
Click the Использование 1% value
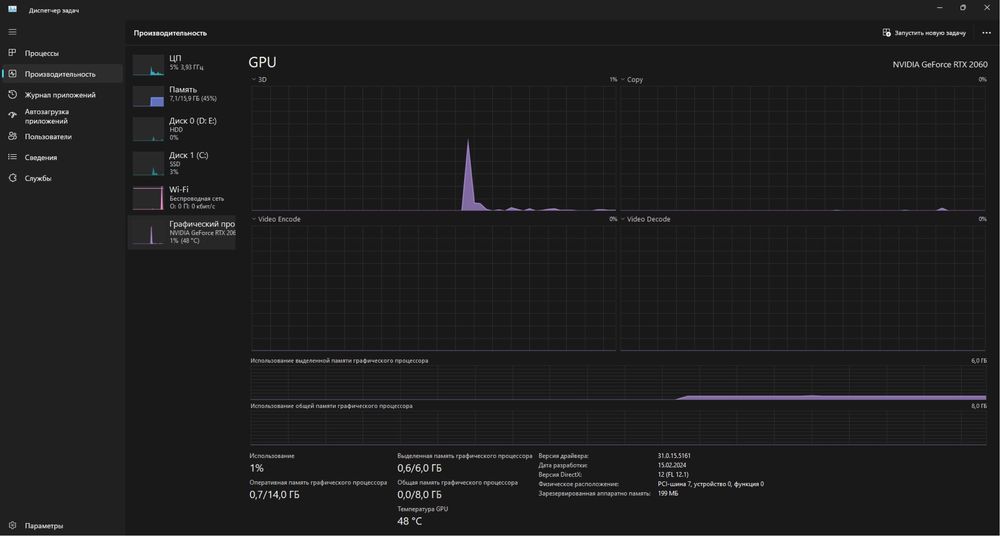pyautogui.click(x=256, y=468)
